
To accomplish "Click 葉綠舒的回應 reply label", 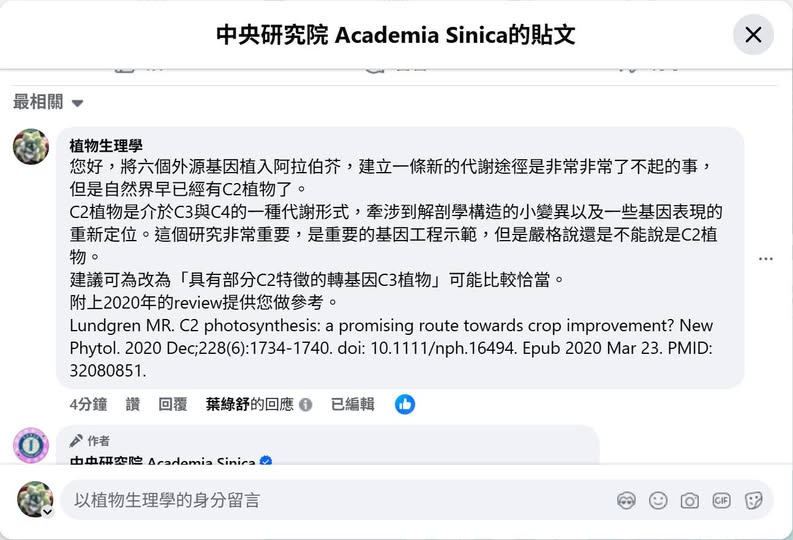I will click(250, 404).
